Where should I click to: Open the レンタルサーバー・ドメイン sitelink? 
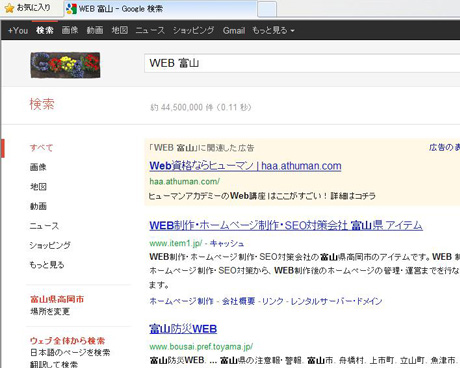click(x=336, y=301)
